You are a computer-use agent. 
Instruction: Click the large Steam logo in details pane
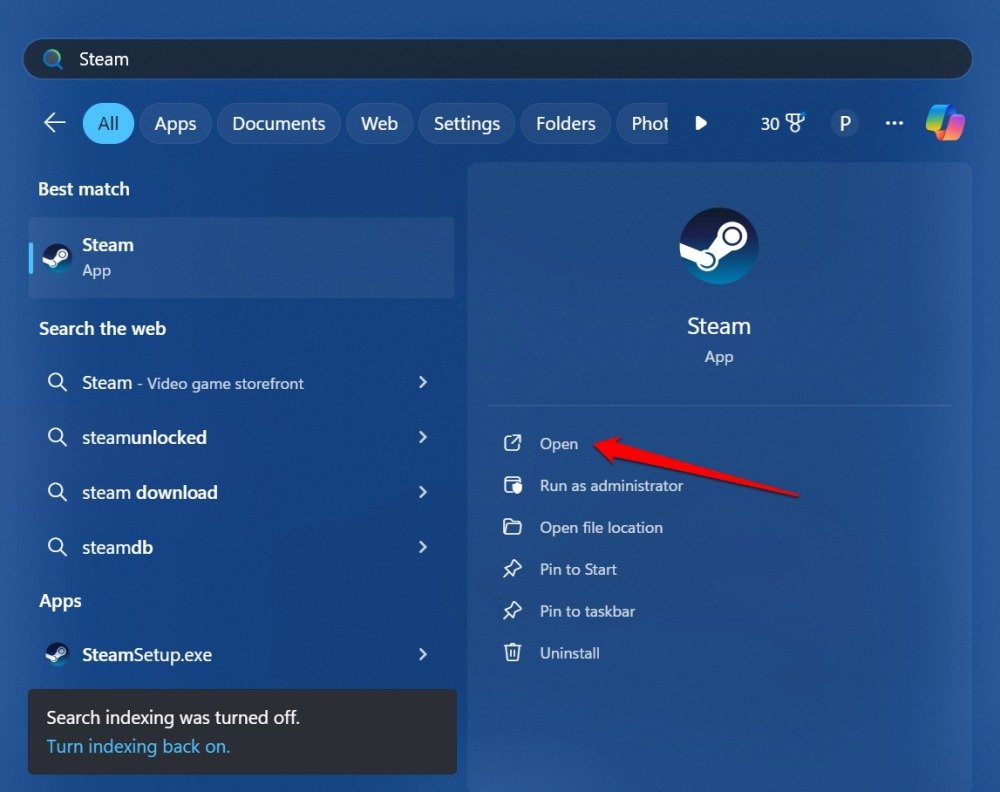click(x=718, y=247)
